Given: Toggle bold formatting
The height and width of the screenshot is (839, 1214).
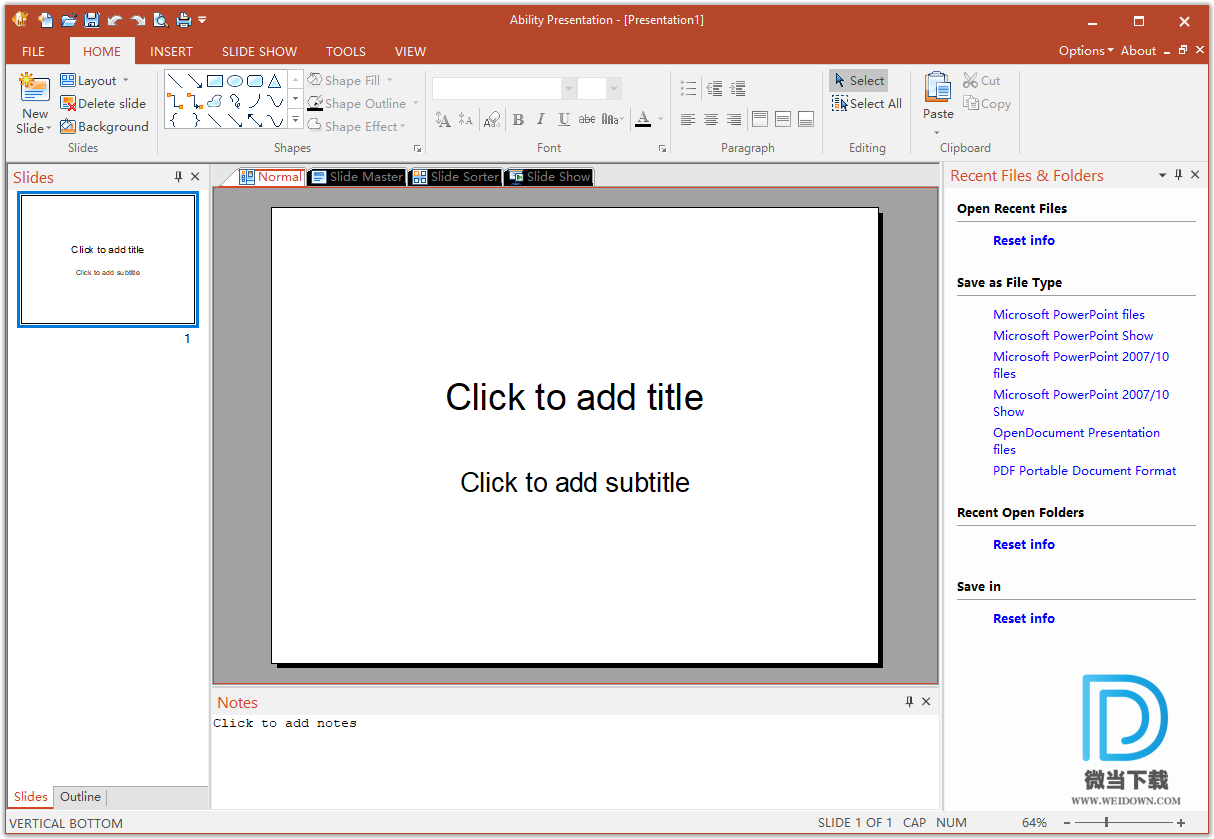Looking at the screenshot, I should click(x=518, y=120).
